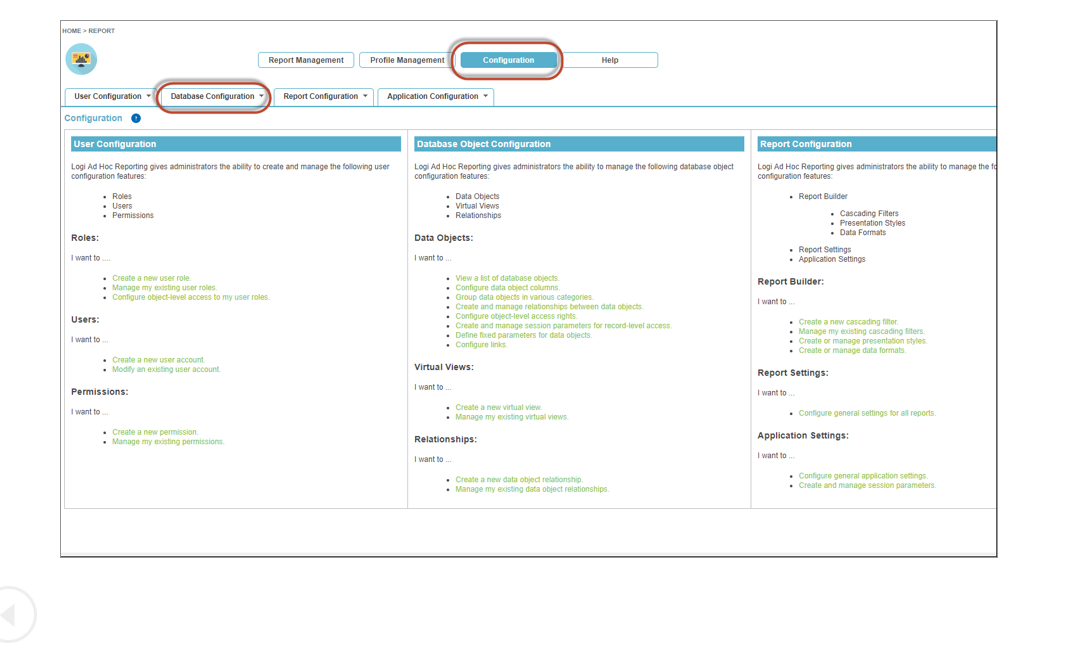
Task: Open 'View a list of database objects'
Action: click(507, 278)
